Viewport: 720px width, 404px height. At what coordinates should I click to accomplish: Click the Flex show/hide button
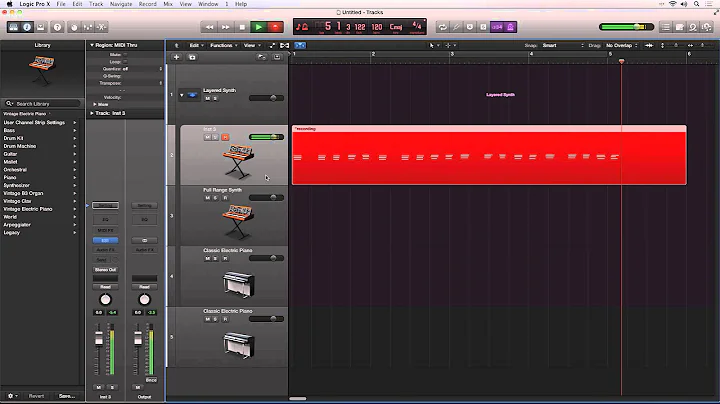(285, 45)
